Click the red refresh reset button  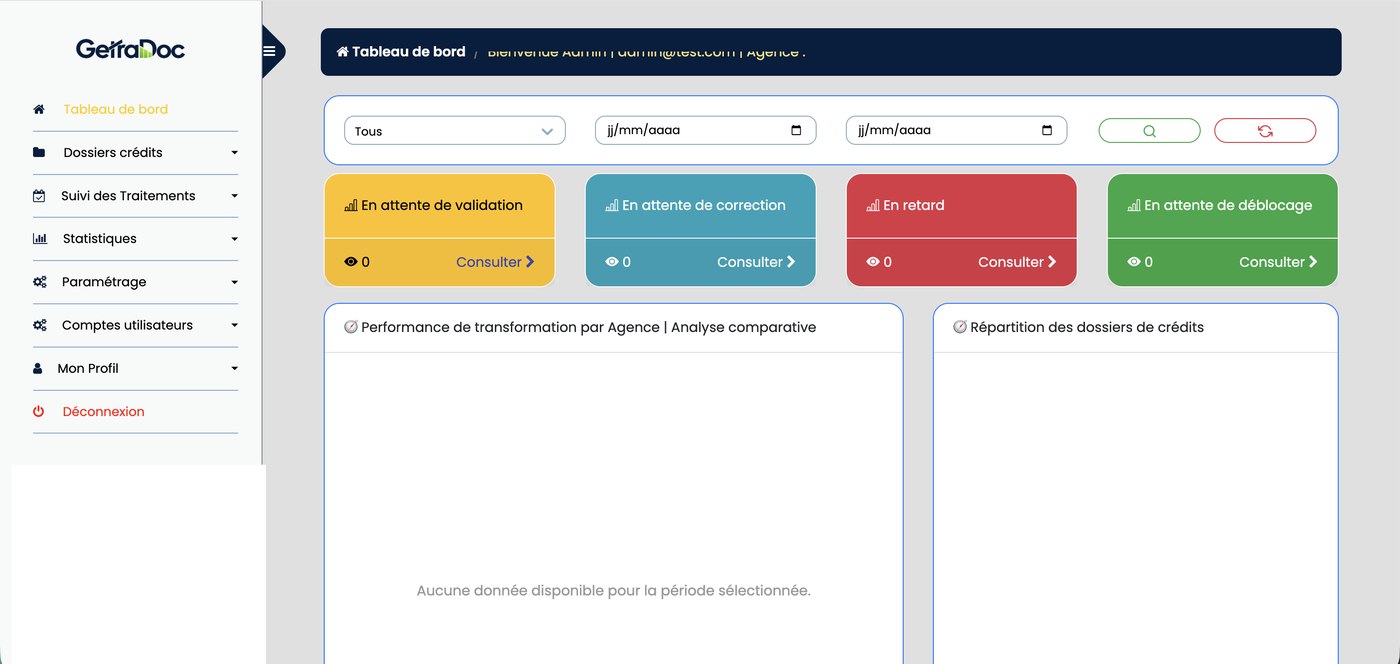[1265, 131]
